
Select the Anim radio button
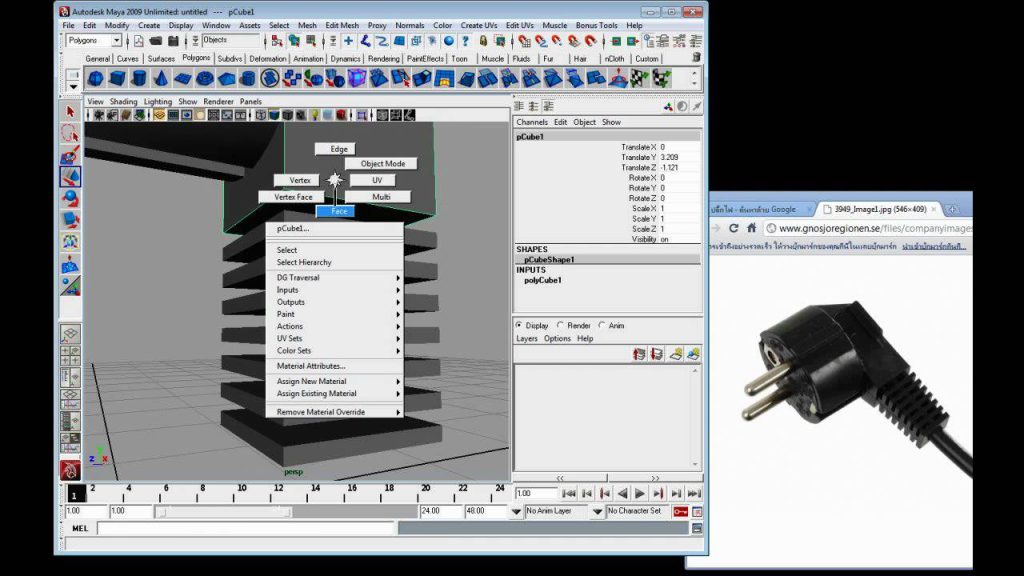602,325
